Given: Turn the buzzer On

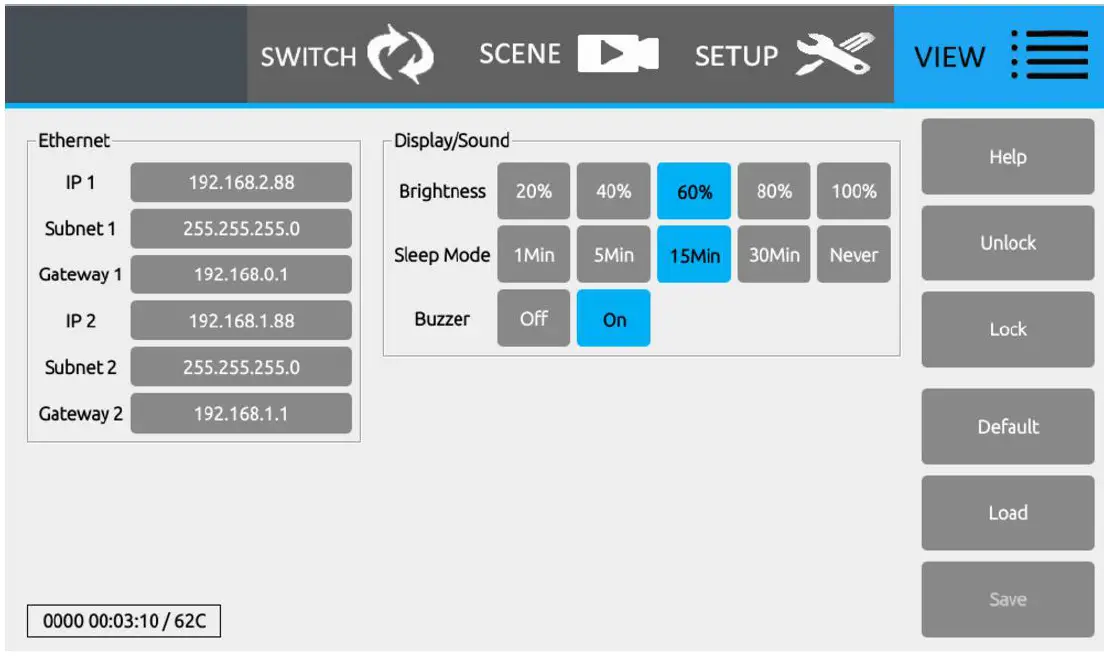Looking at the screenshot, I should coord(613,319).
